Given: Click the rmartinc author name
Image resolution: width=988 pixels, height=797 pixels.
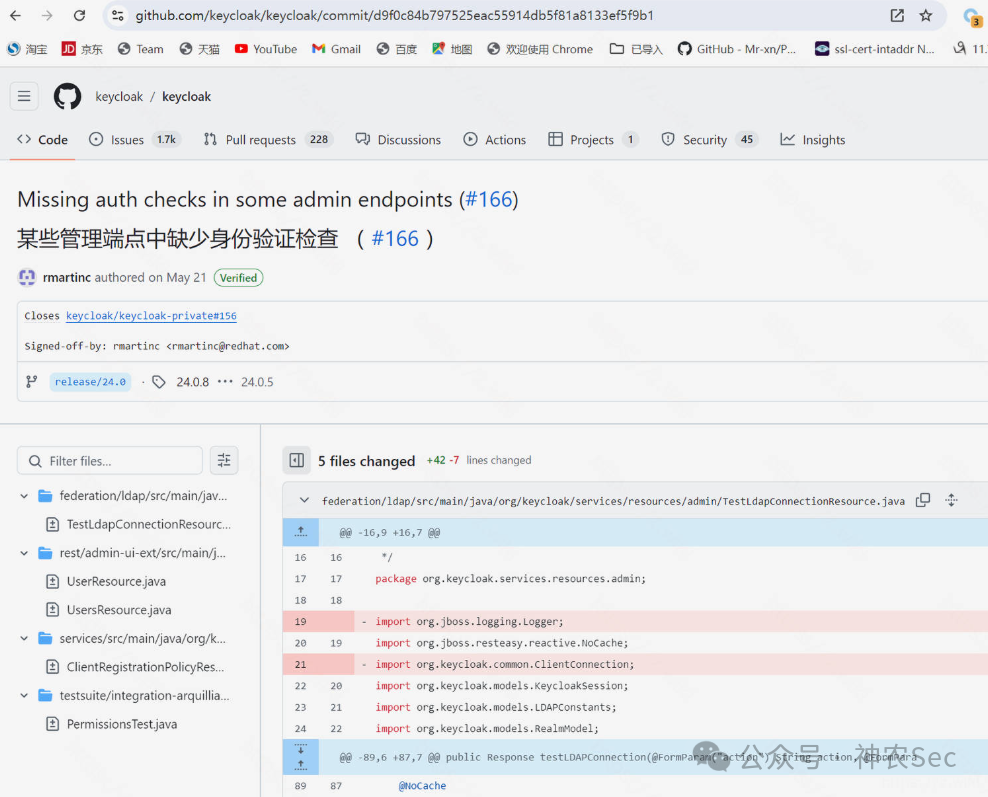Looking at the screenshot, I should pyautogui.click(x=67, y=277).
